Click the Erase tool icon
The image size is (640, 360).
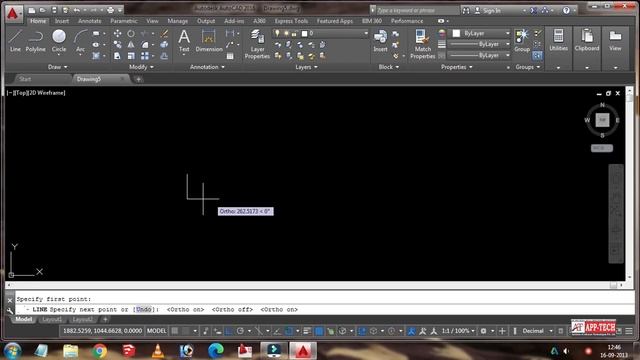tap(164, 33)
